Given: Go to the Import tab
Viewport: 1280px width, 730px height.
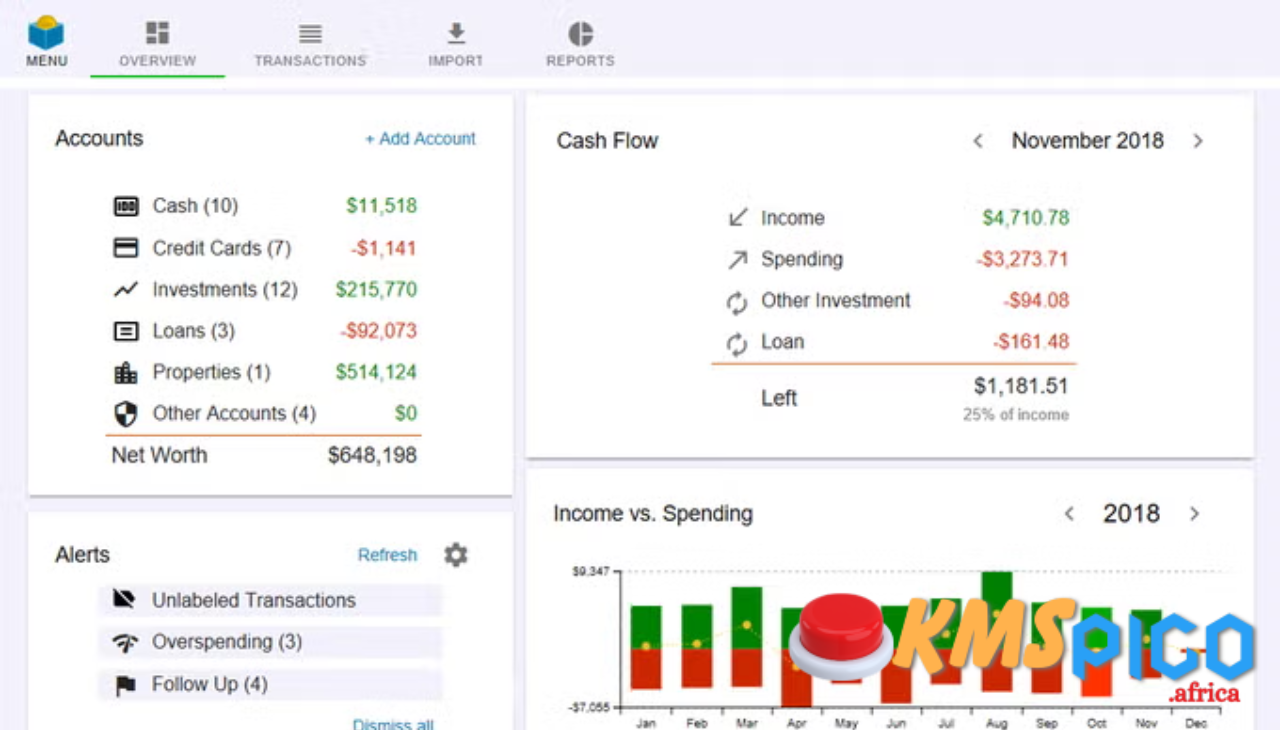Looking at the screenshot, I should [x=456, y=45].
